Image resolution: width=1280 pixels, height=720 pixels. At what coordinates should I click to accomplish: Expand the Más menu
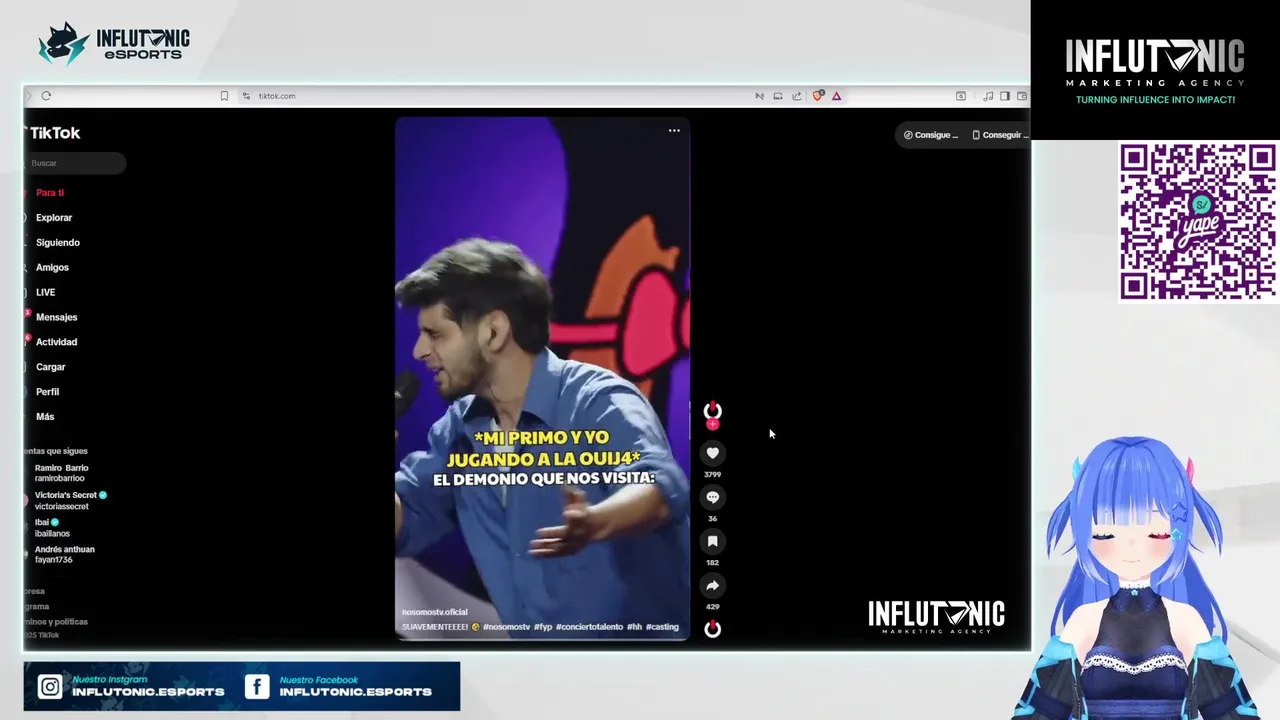45,417
